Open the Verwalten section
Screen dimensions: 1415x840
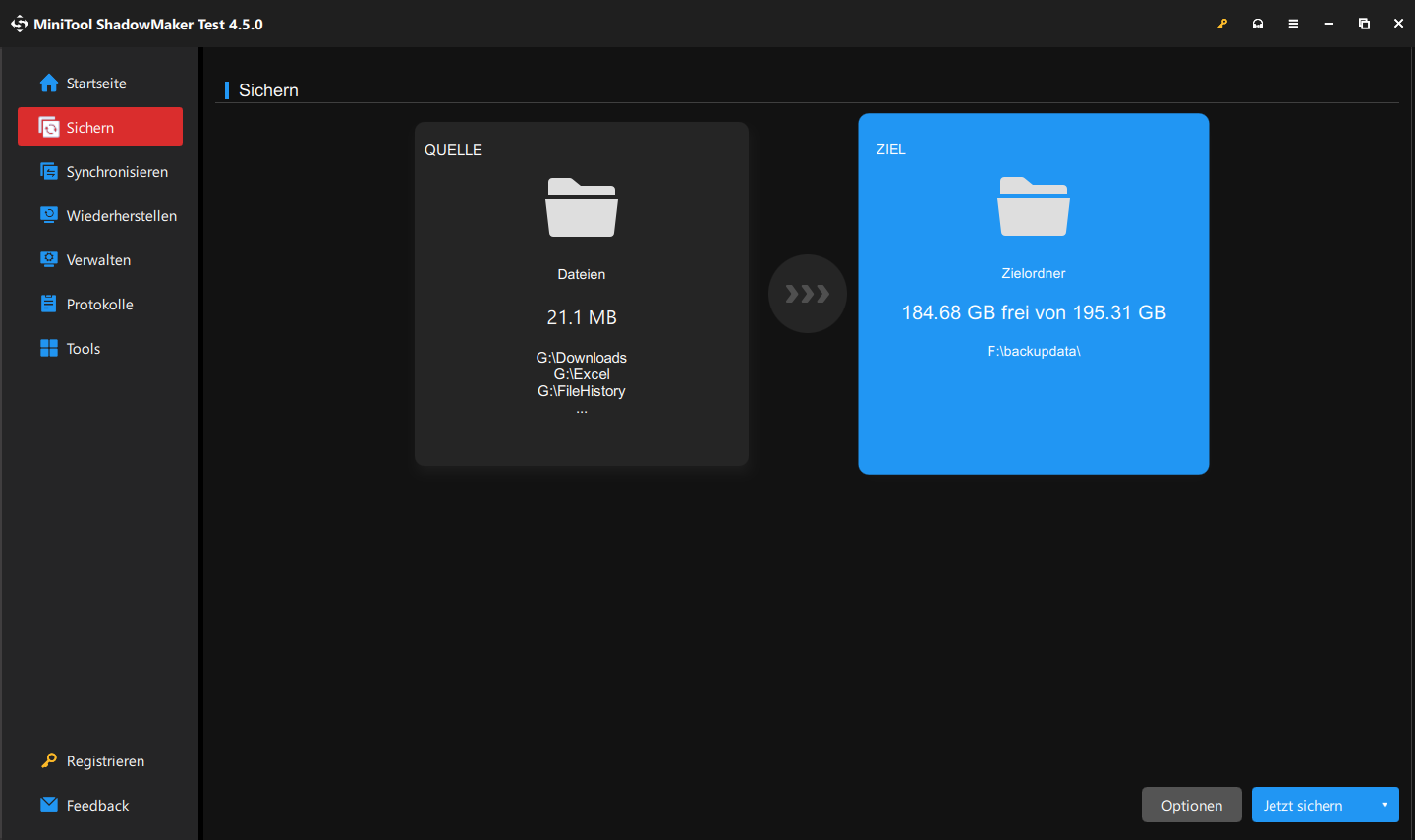[100, 260]
